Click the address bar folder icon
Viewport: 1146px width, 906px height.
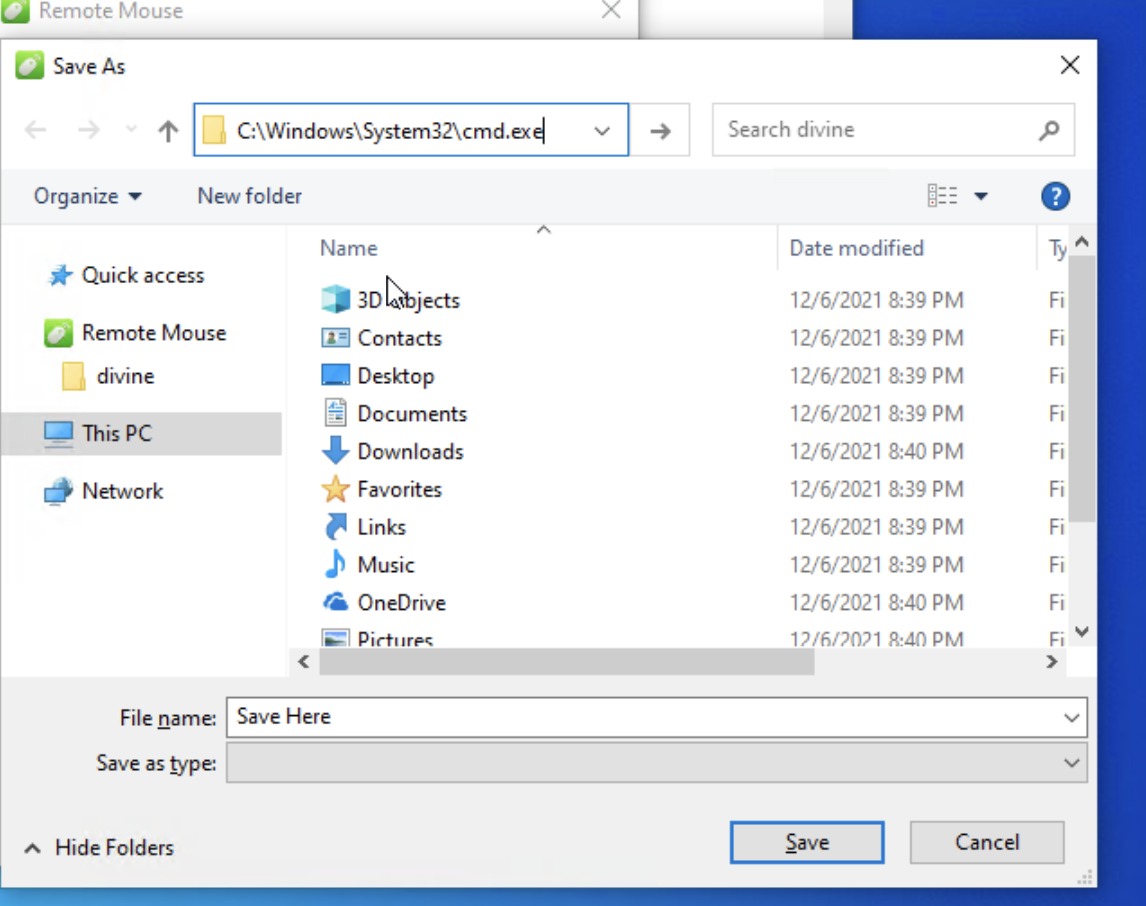(214, 130)
